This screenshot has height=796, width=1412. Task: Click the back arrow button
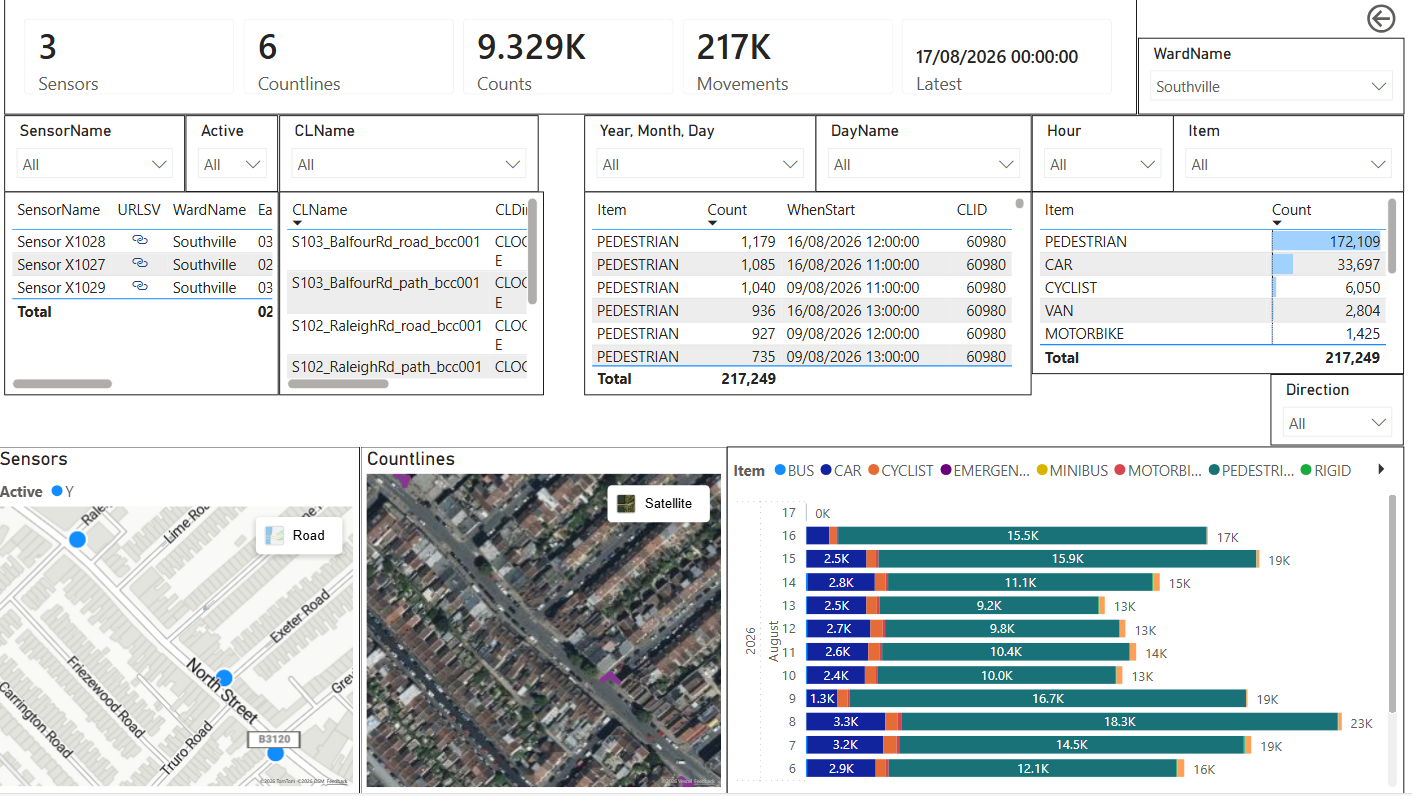[x=1380, y=18]
